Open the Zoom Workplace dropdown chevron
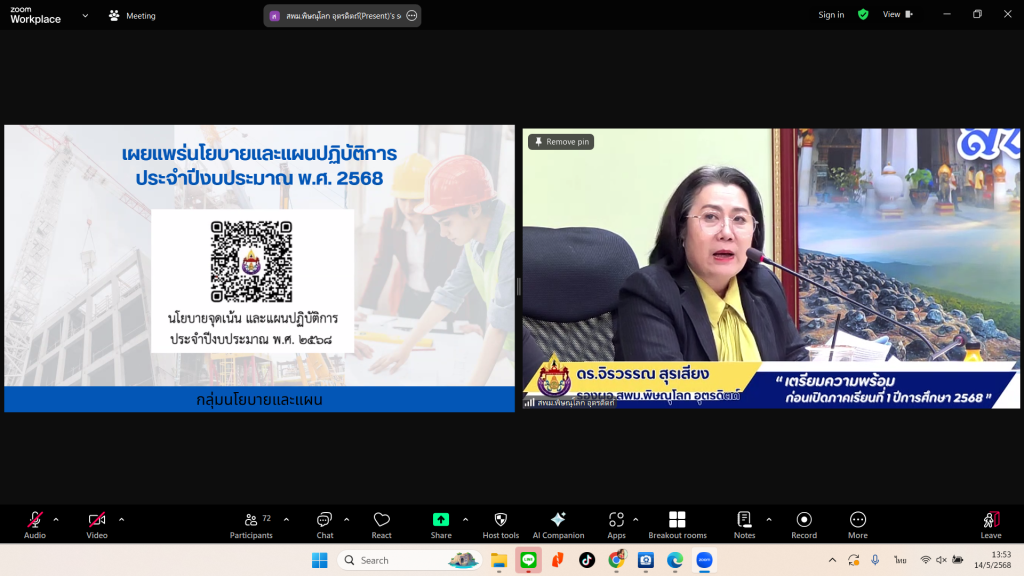This screenshot has height=576, width=1024. (x=86, y=16)
